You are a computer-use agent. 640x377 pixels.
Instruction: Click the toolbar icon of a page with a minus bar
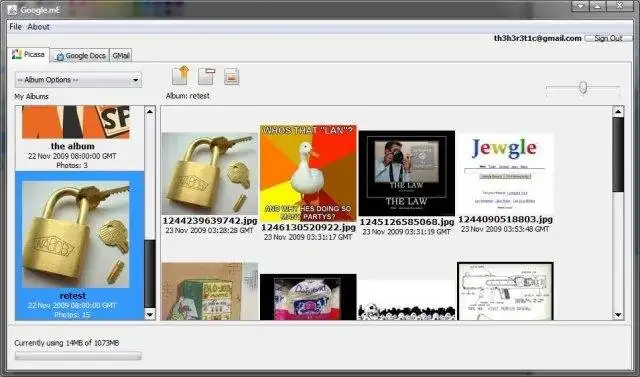tap(206, 76)
